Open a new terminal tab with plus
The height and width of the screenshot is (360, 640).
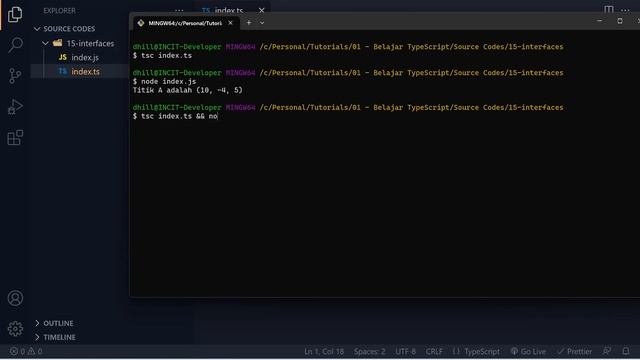point(249,23)
